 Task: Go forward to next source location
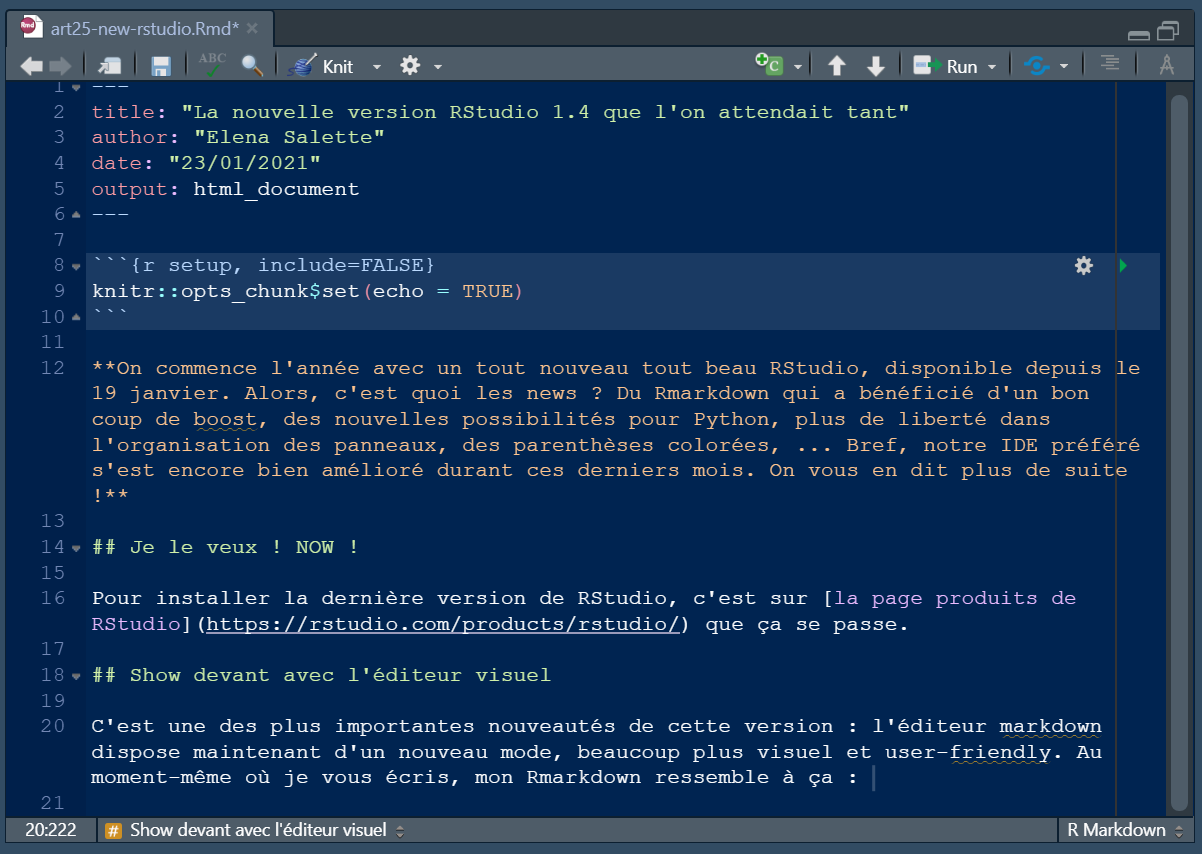[60, 66]
